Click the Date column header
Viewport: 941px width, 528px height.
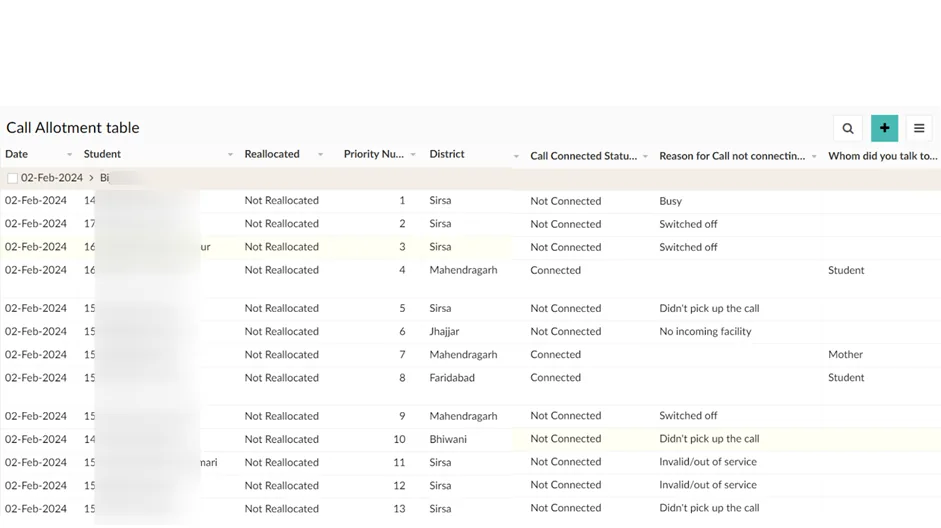pos(16,154)
